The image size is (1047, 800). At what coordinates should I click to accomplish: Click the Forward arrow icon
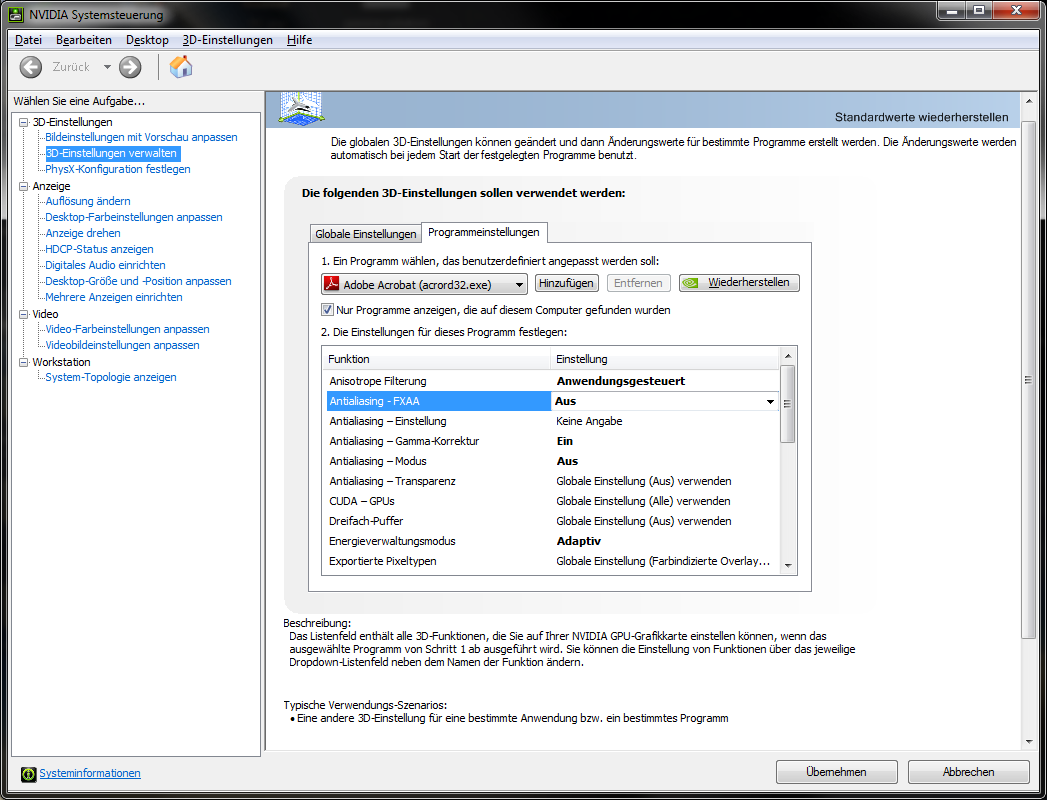point(130,67)
